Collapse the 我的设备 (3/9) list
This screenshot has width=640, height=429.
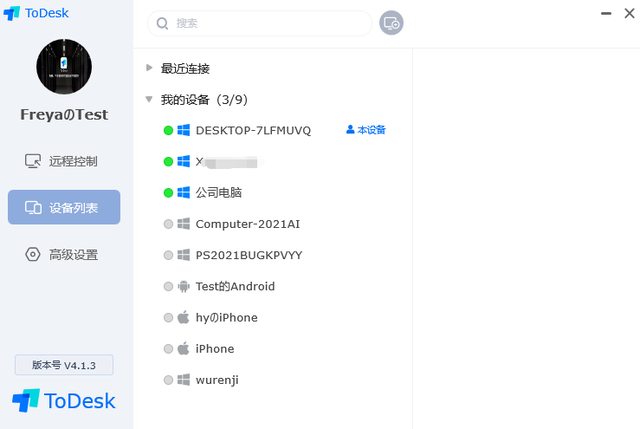tap(149, 99)
